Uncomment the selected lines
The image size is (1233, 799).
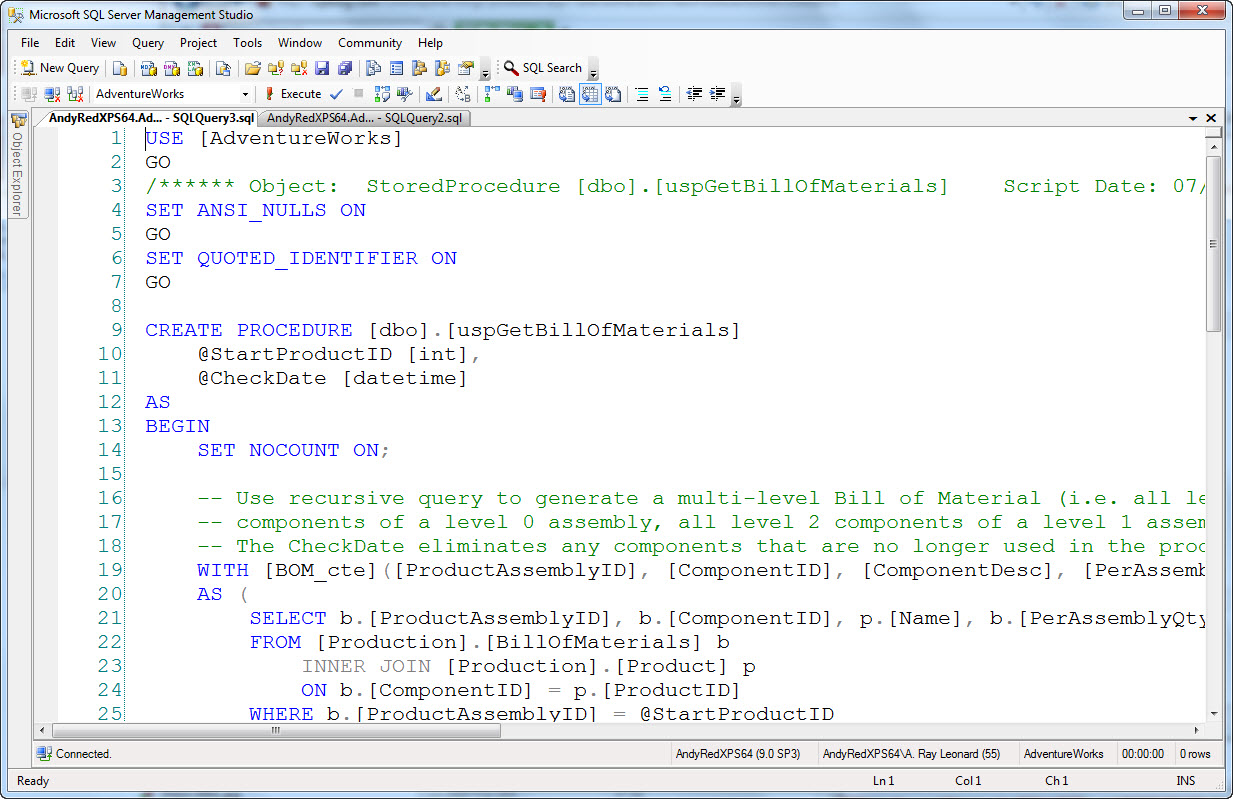[664, 94]
